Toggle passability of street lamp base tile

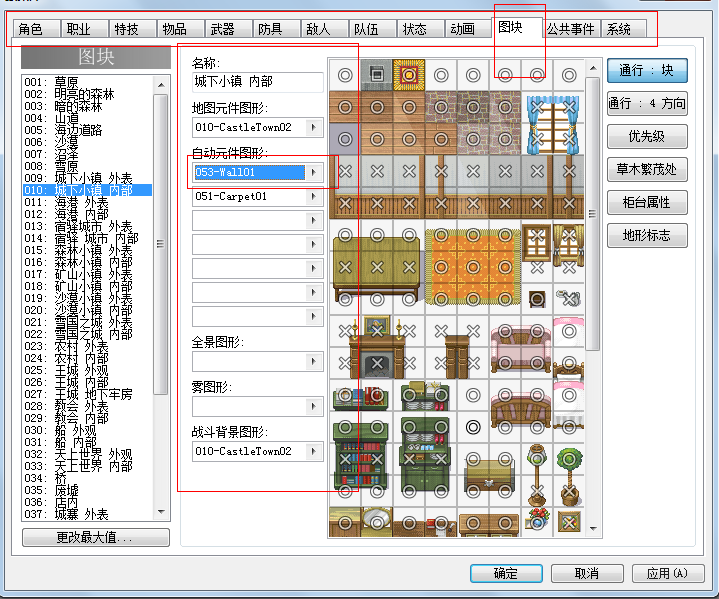coord(537,492)
